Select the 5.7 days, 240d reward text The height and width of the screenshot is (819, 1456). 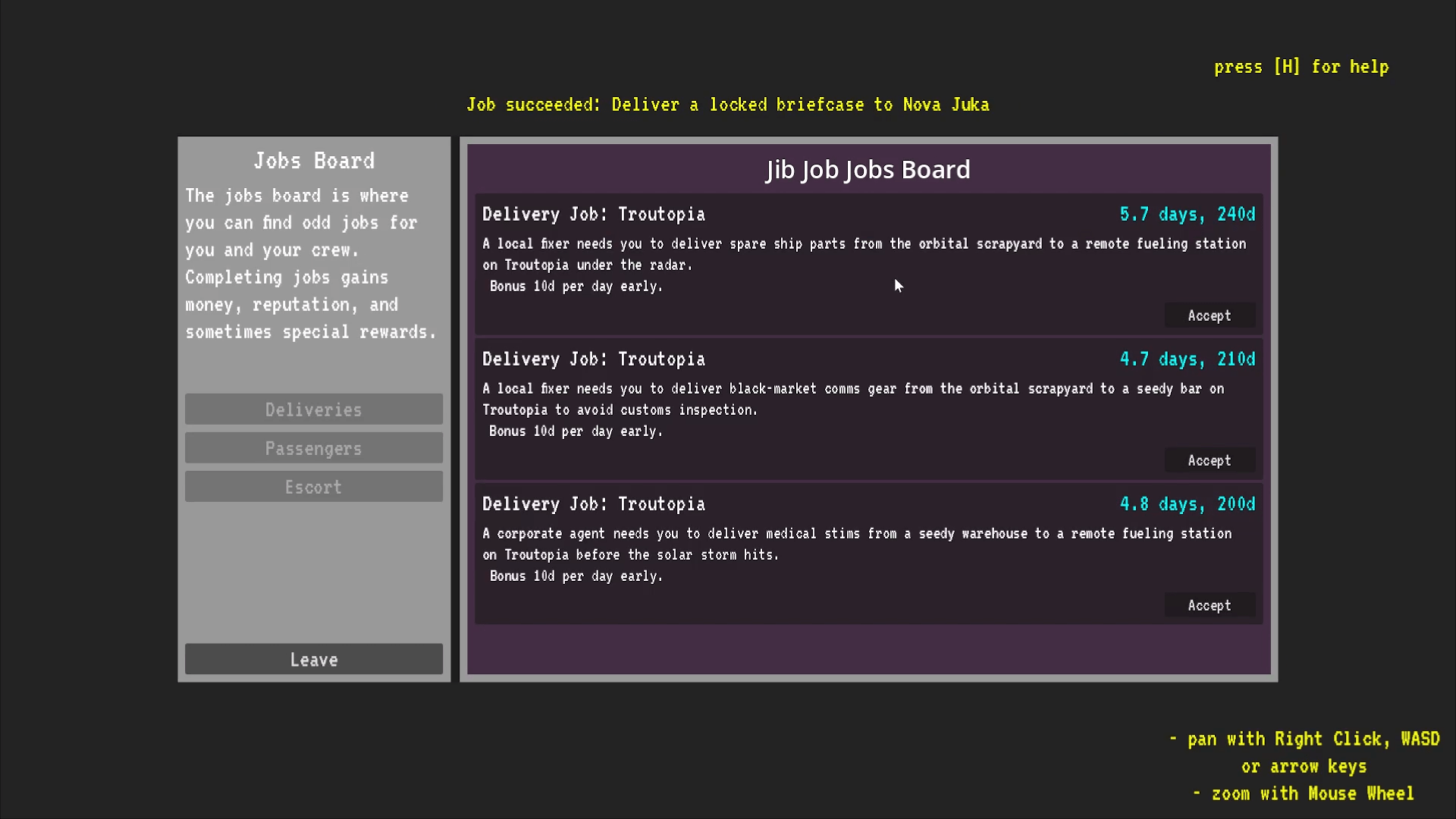pyautogui.click(x=1188, y=215)
